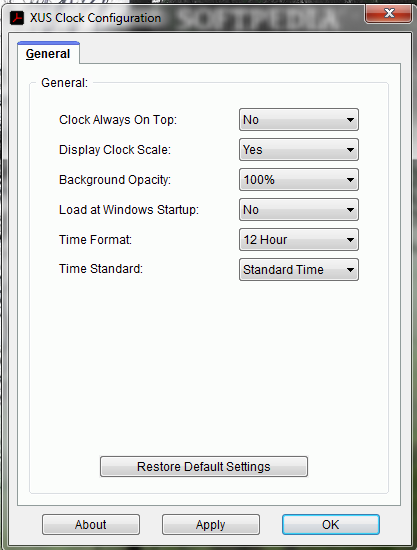This screenshot has width=417, height=550.
Task: Click Restore Default Settings button
Action: click(x=204, y=467)
